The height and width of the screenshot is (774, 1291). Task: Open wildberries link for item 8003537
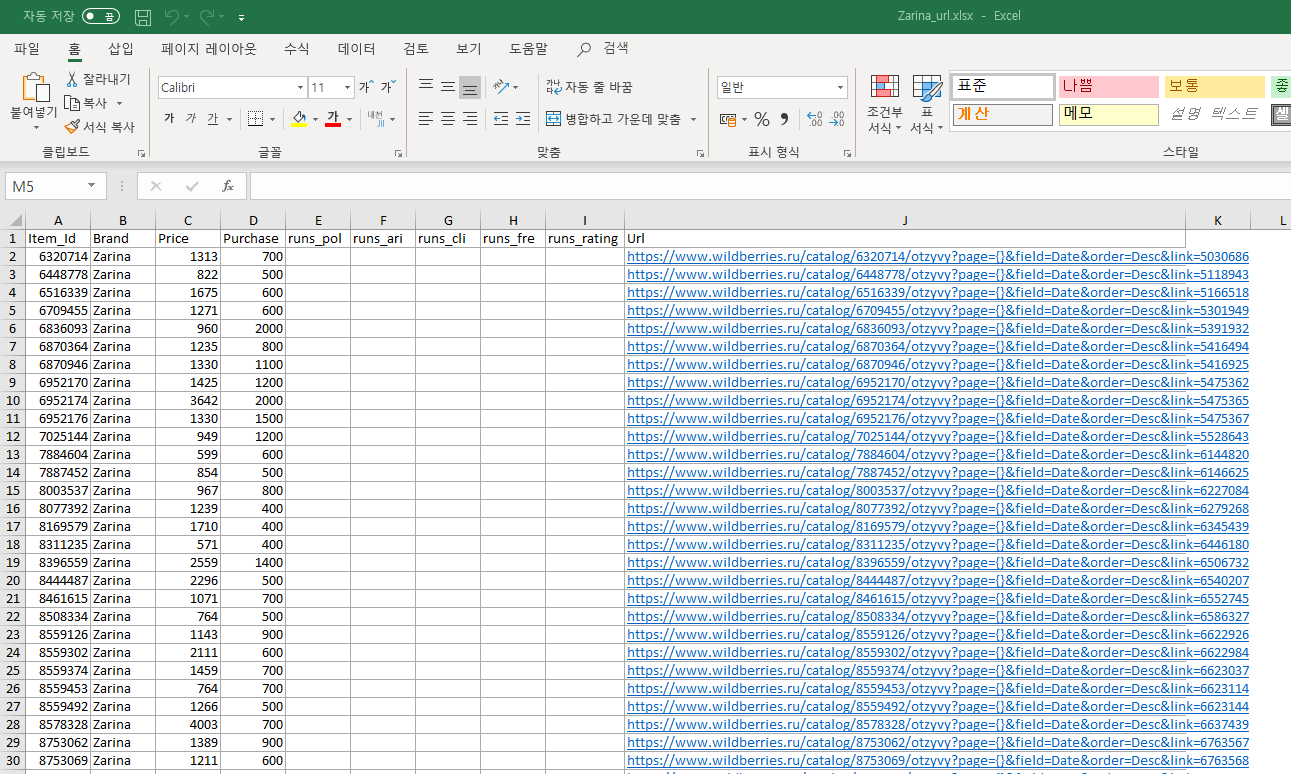pyautogui.click(x=938, y=490)
